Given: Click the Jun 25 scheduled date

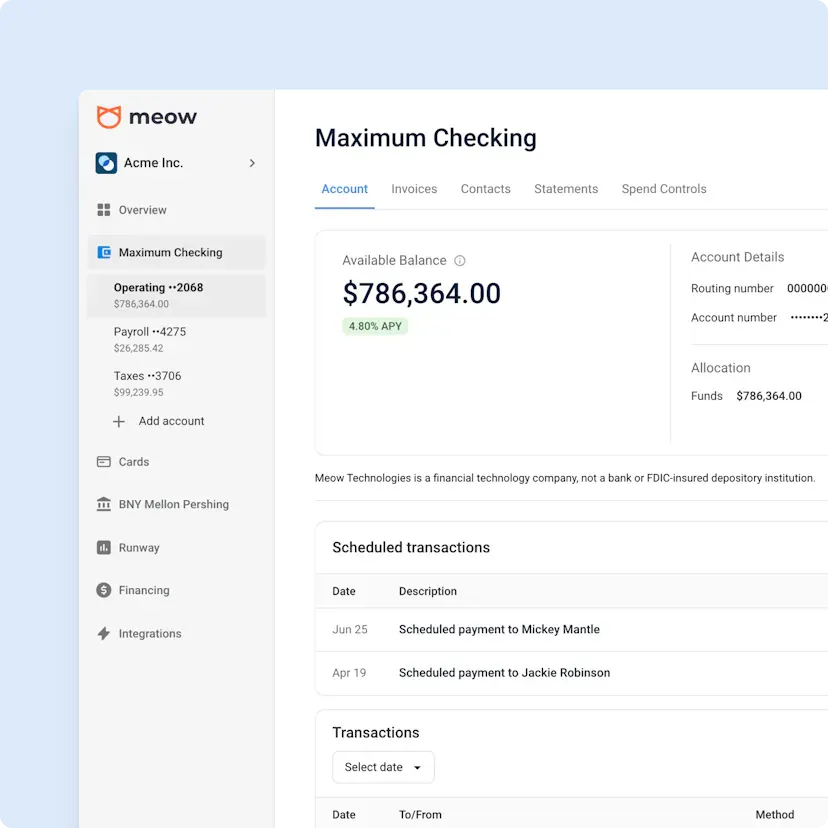Looking at the screenshot, I should 350,629.
